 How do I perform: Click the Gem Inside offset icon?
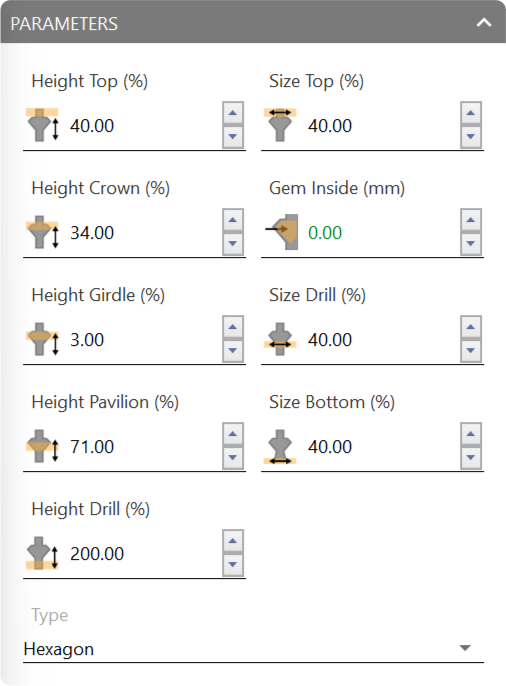point(282,232)
